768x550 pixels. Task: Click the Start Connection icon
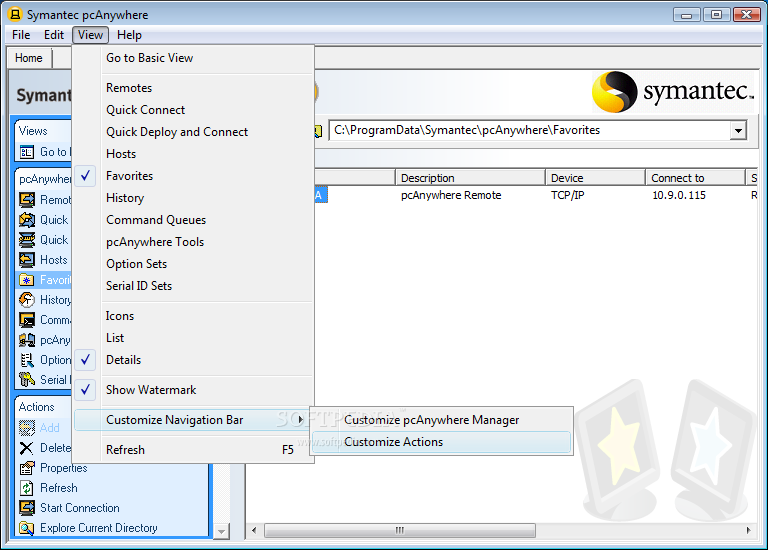(x=26, y=508)
